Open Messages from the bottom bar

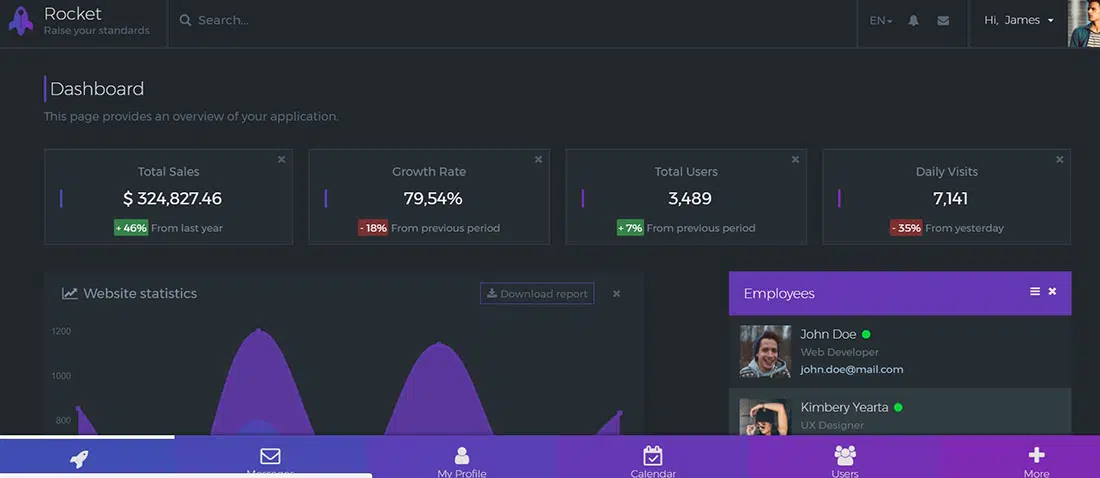pos(270,459)
